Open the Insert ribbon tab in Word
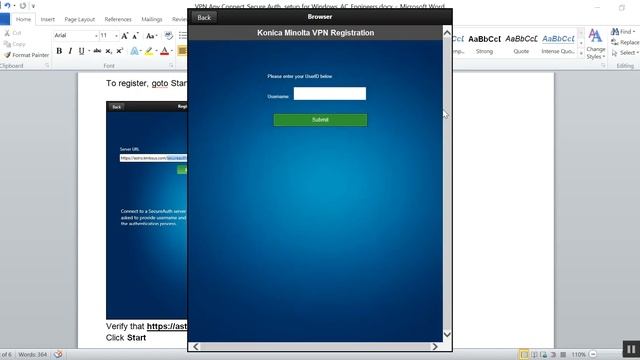This screenshot has width=640, height=360. coord(47,19)
